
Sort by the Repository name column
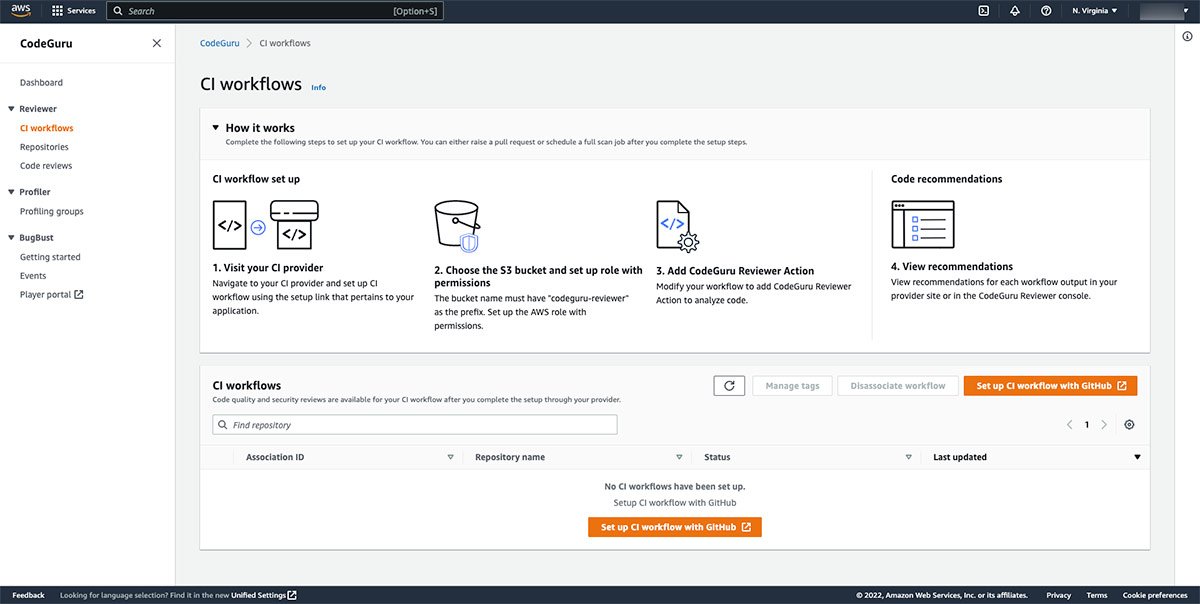pyautogui.click(x=679, y=456)
